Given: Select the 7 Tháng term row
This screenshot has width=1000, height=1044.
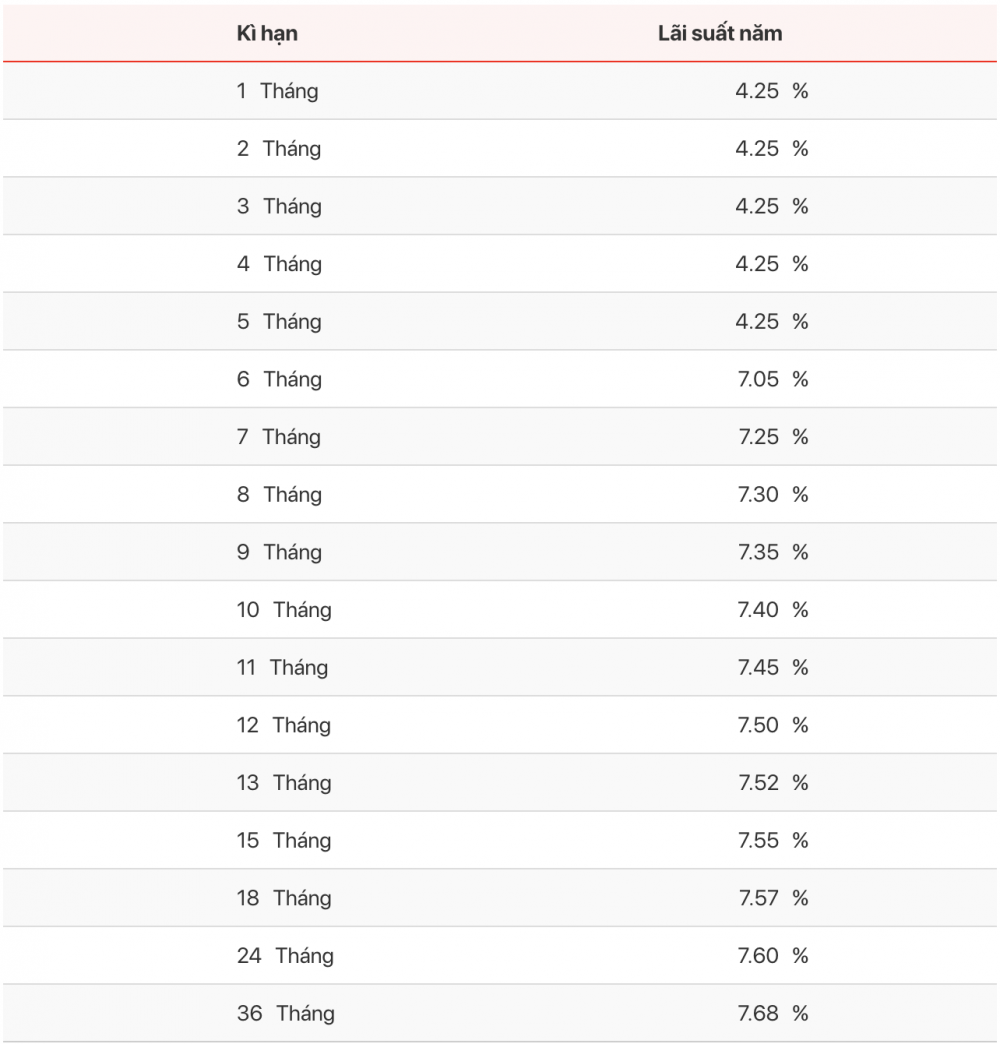Looking at the screenshot, I should [499, 437].
